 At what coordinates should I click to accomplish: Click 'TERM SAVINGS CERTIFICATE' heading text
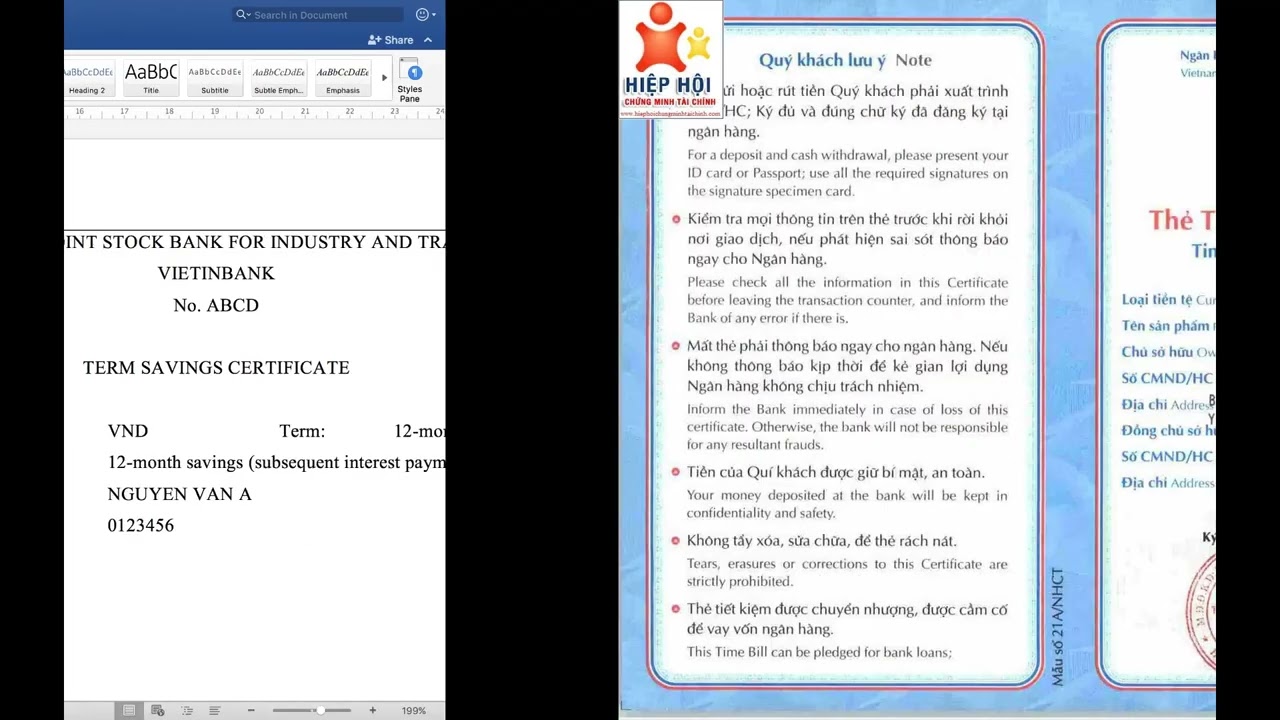point(216,368)
